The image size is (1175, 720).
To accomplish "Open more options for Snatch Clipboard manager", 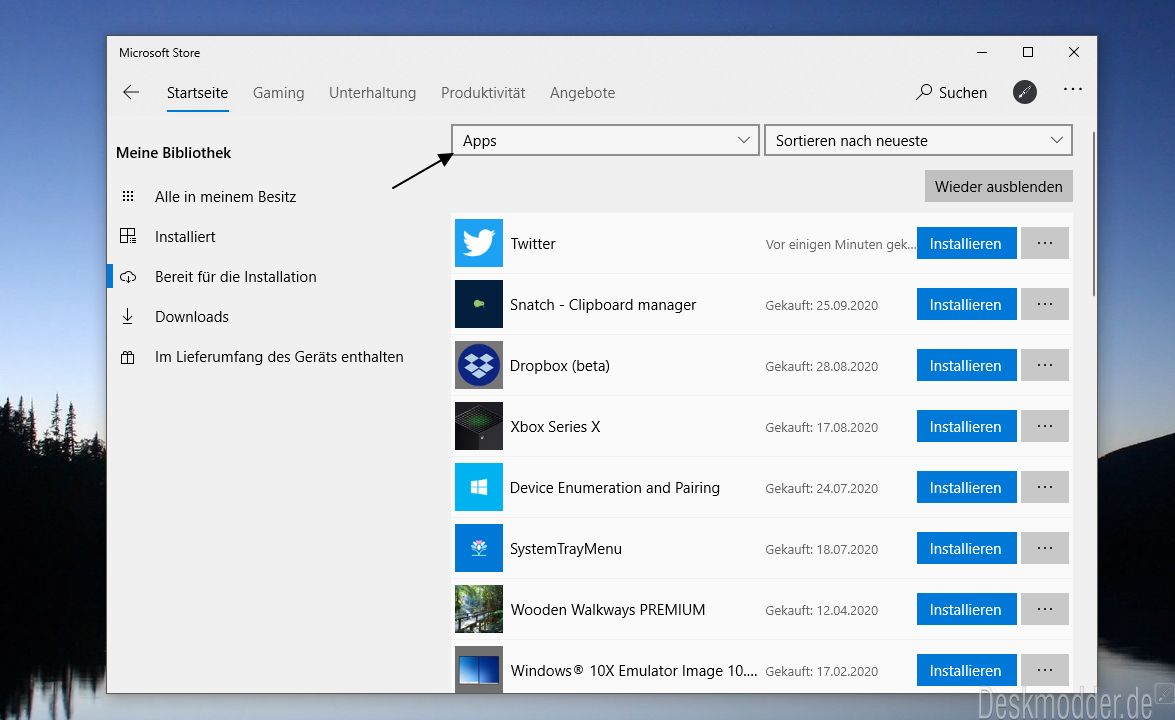I will point(1045,303).
